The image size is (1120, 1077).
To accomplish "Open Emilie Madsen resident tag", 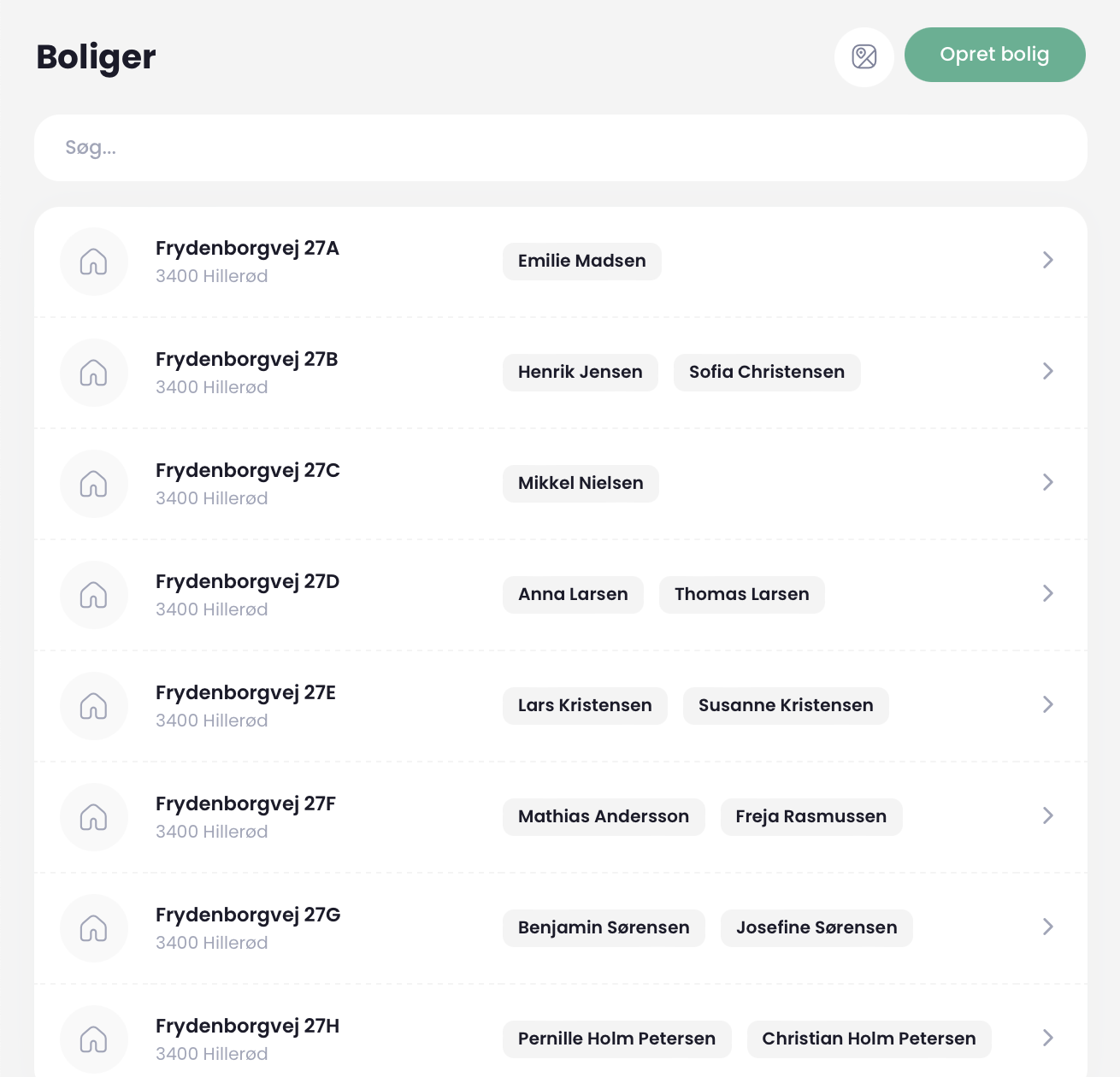I will point(582,262).
